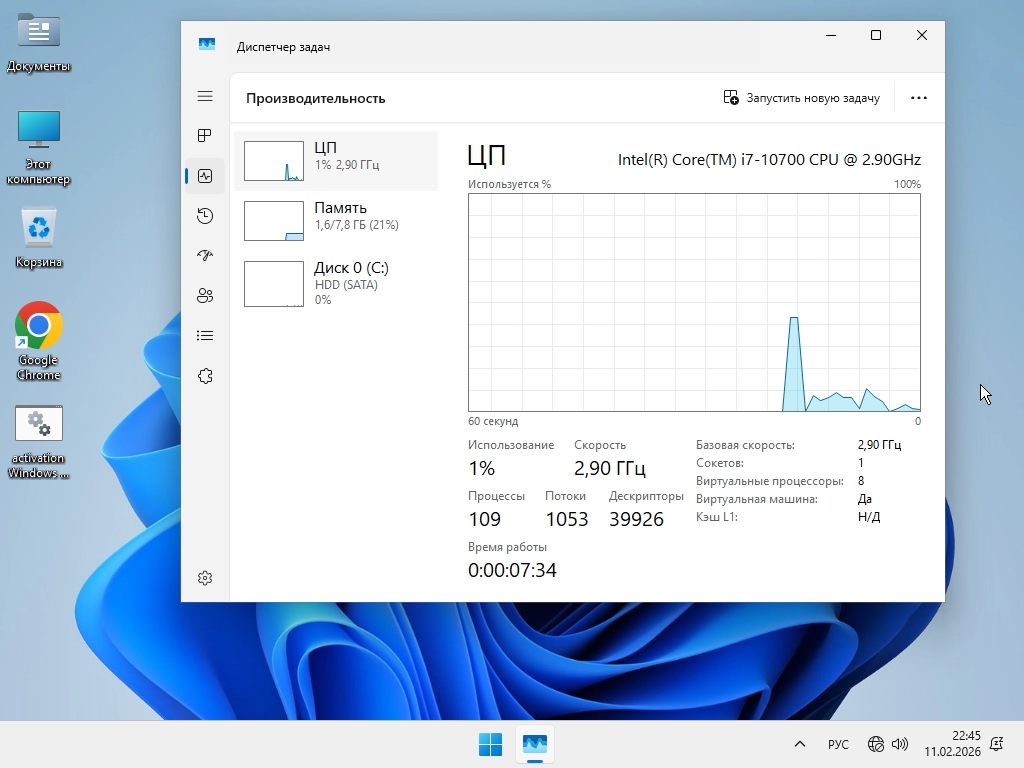
Task: Select the ЦП performance entry
Action: (x=336, y=161)
